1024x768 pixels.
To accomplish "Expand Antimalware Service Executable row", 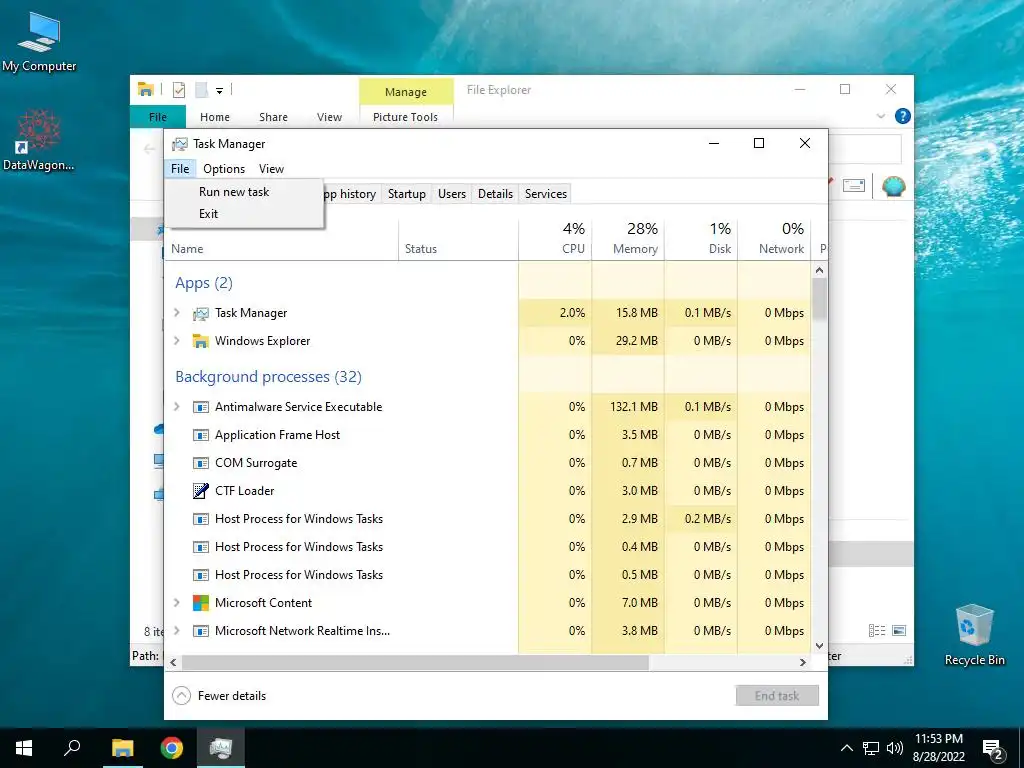I will (x=176, y=407).
